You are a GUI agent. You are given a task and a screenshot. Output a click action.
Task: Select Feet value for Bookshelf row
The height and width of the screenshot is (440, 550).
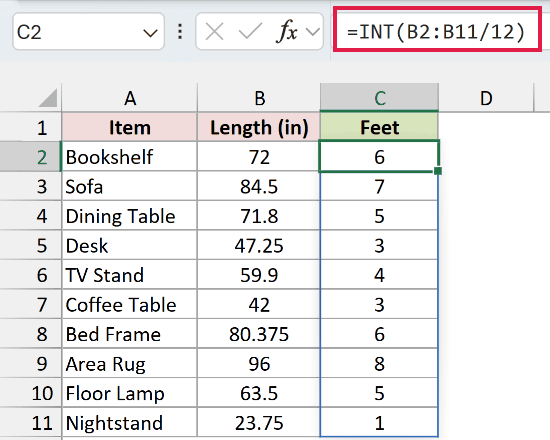(379, 156)
